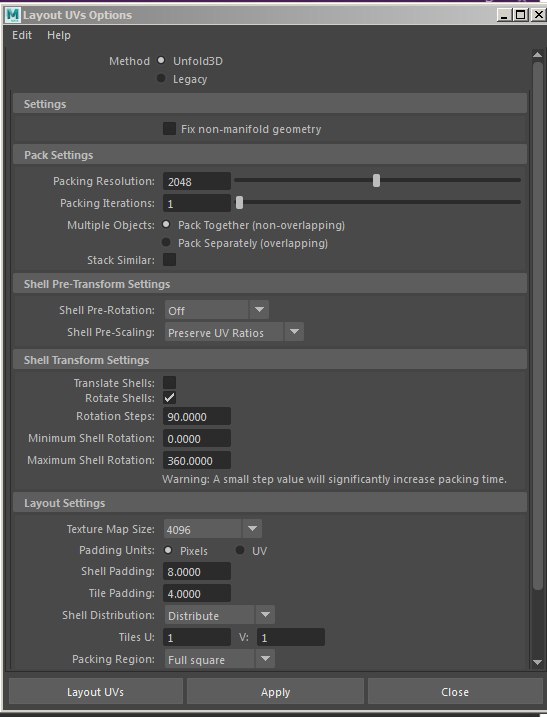Click the Packing Resolution value field
547x717 pixels.
point(197,181)
